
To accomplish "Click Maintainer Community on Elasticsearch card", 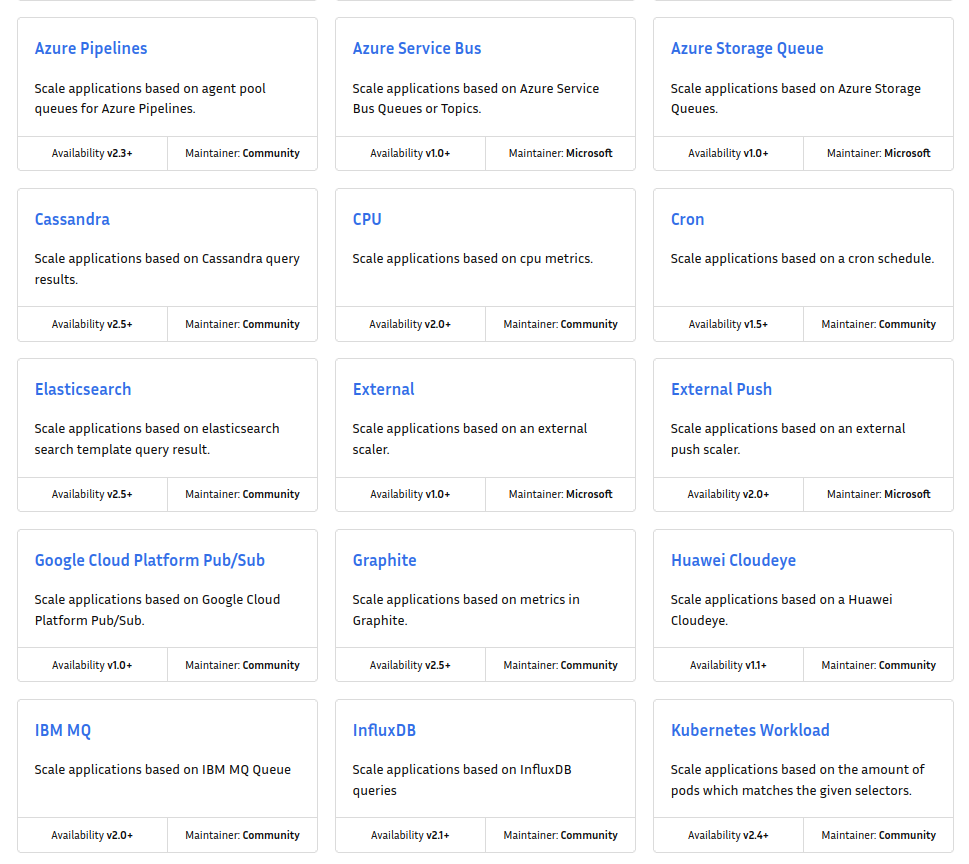I will pyautogui.click(x=242, y=494).
